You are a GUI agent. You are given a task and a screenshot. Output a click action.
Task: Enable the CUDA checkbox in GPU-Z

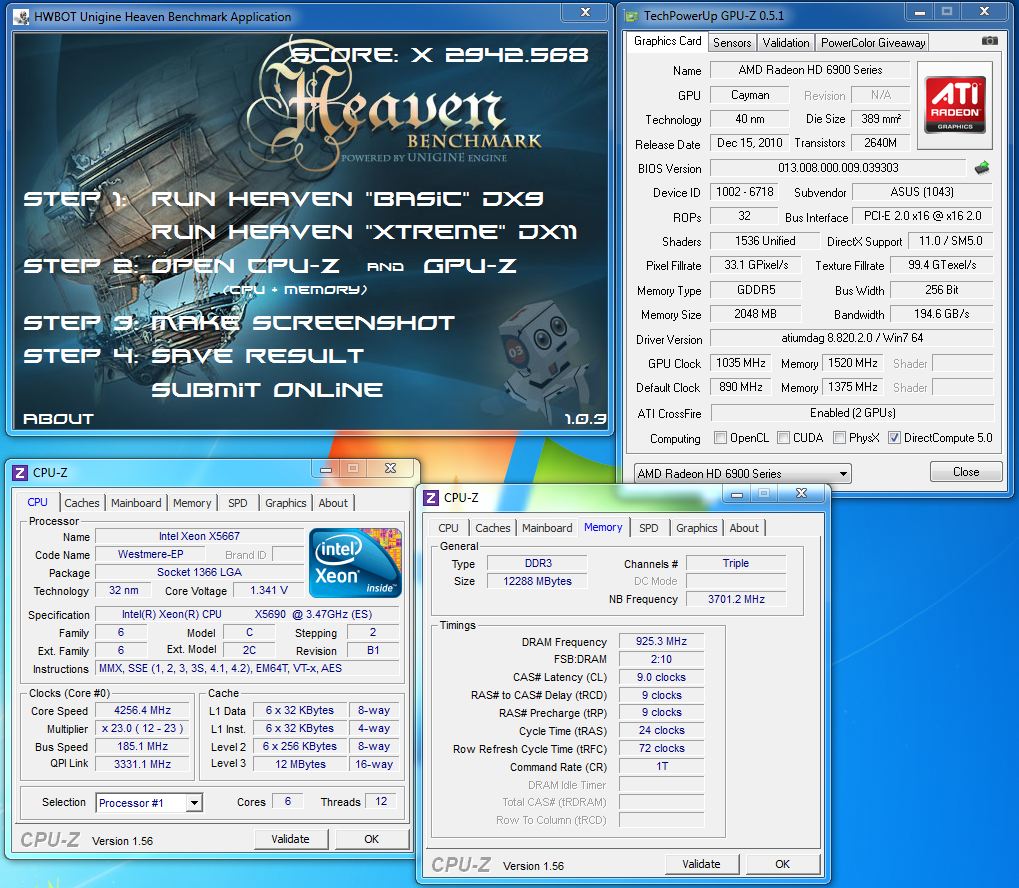pos(783,437)
